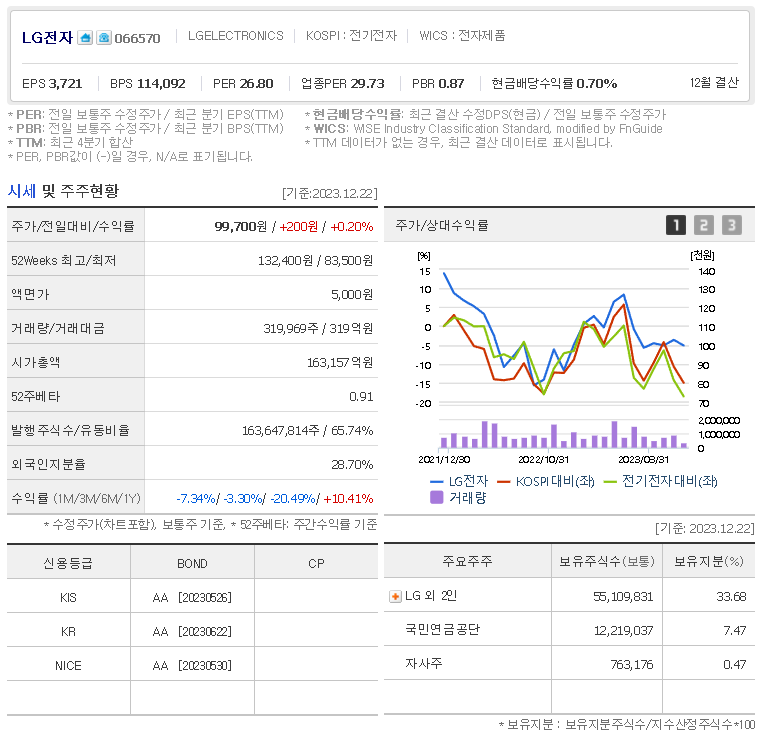Click WICS : 전자제품 classification
Screen dimensions: 769x745
(462, 36)
